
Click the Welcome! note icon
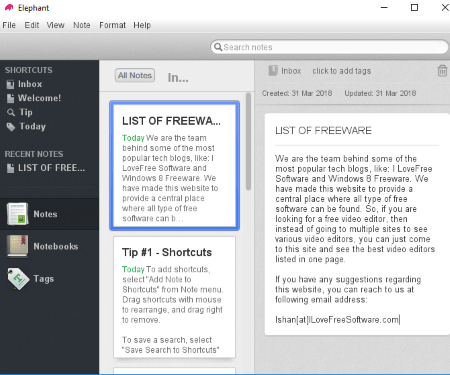11,98
